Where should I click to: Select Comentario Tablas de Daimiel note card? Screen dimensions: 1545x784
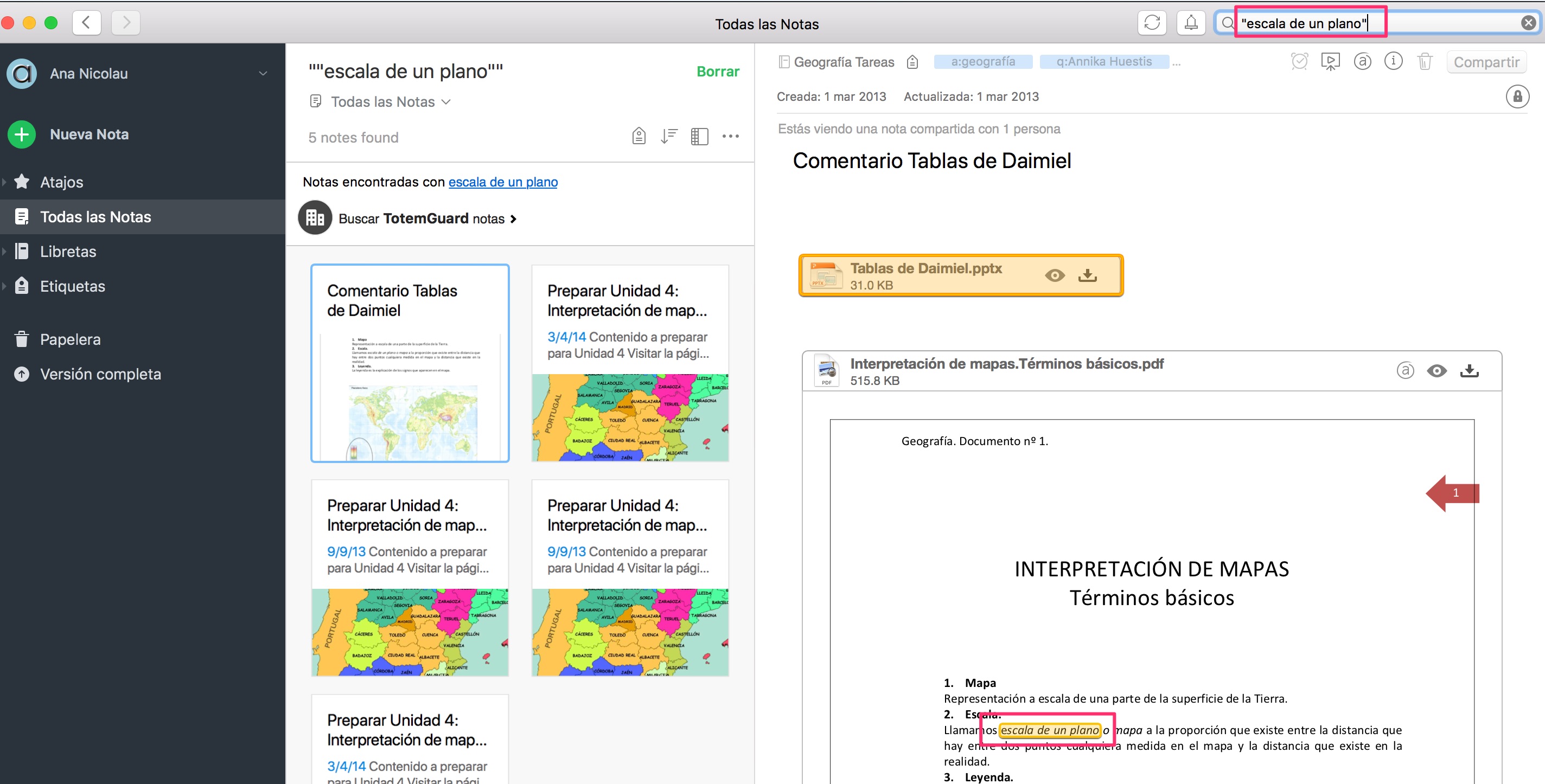[x=410, y=363]
